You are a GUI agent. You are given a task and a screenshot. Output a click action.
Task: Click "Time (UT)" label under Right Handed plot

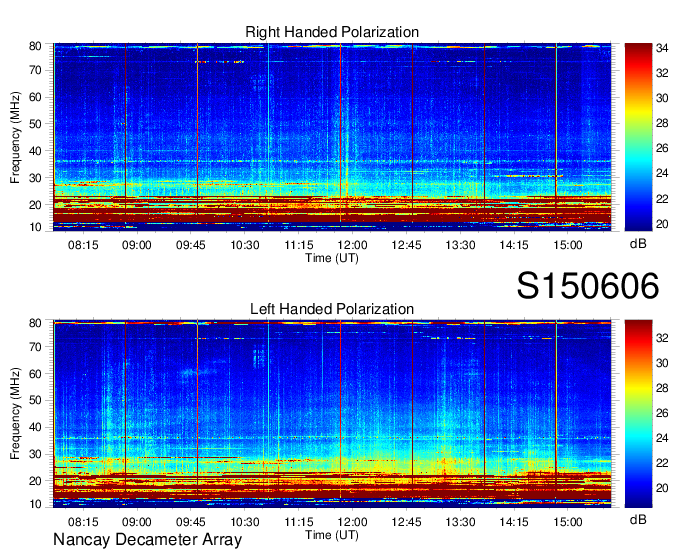click(332, 258)
